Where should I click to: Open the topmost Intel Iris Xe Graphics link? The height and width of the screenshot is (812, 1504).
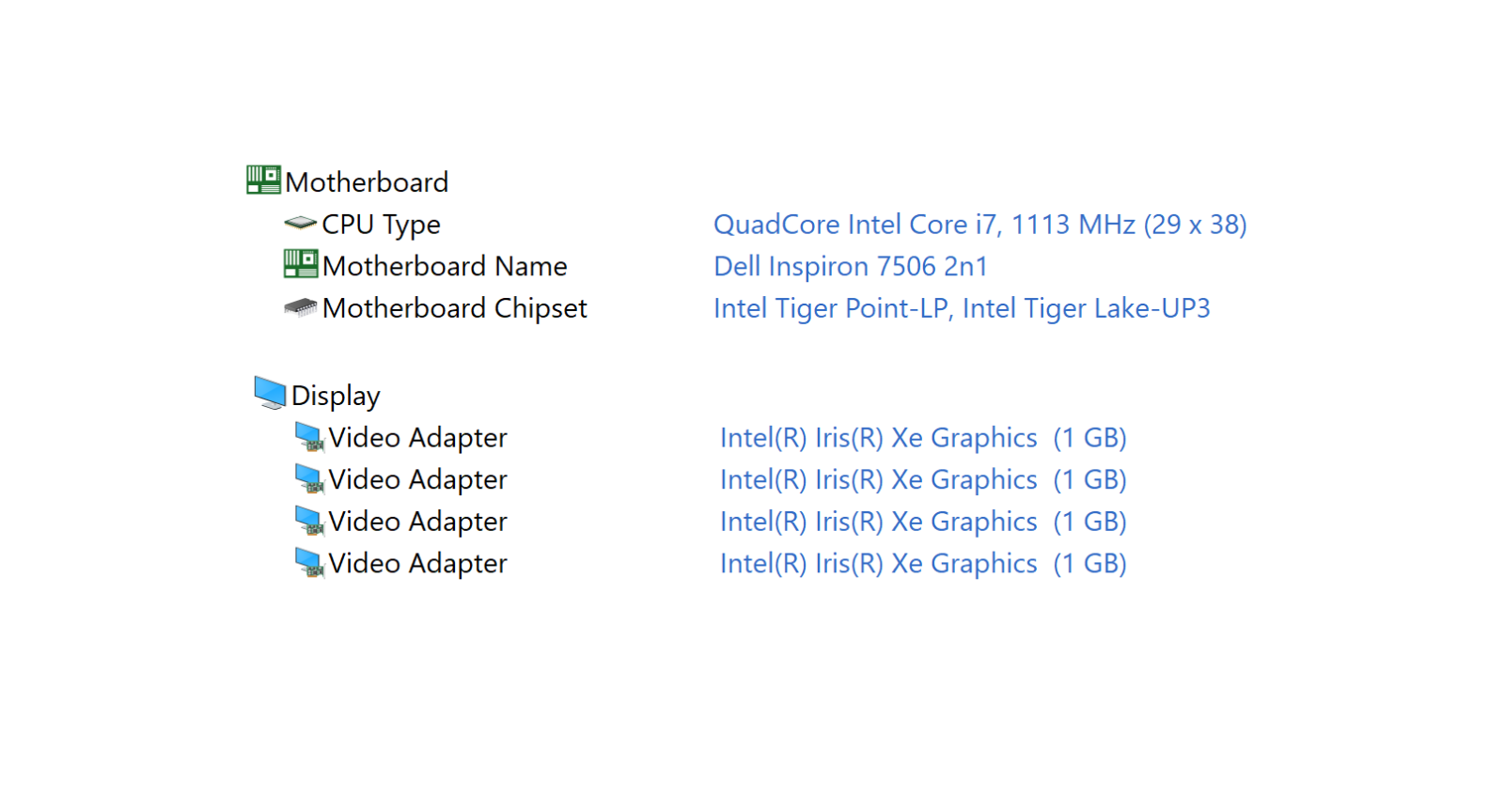click(x=923, y=438)
